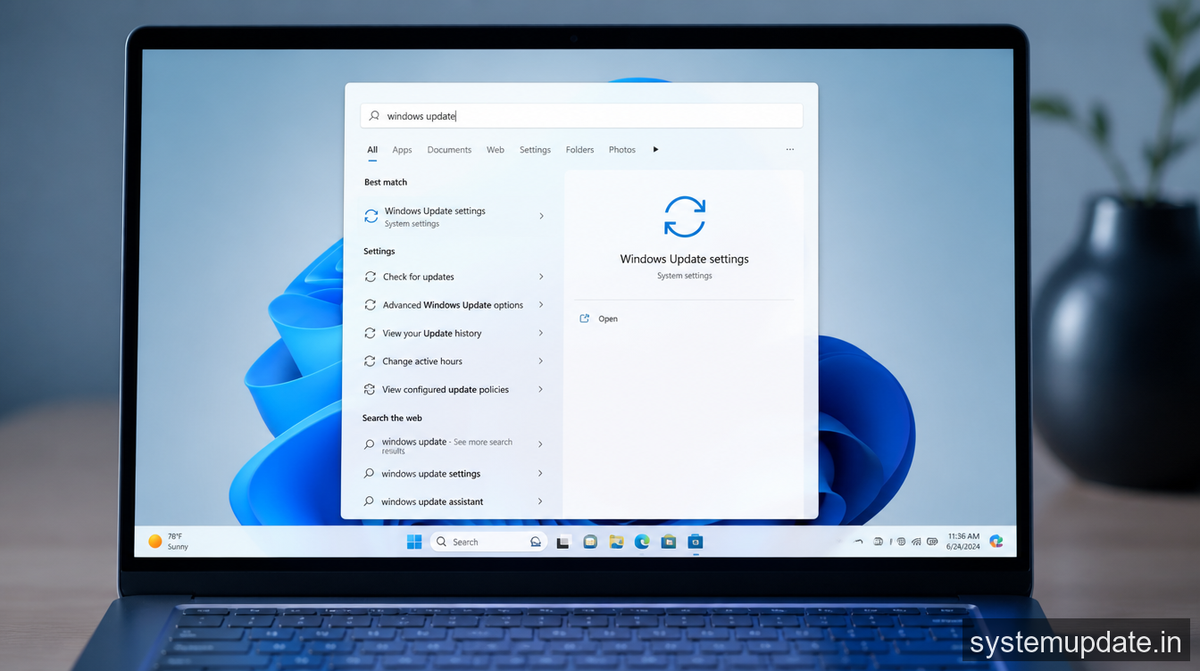Click the taskbar Search box

[x=489, y=542]
